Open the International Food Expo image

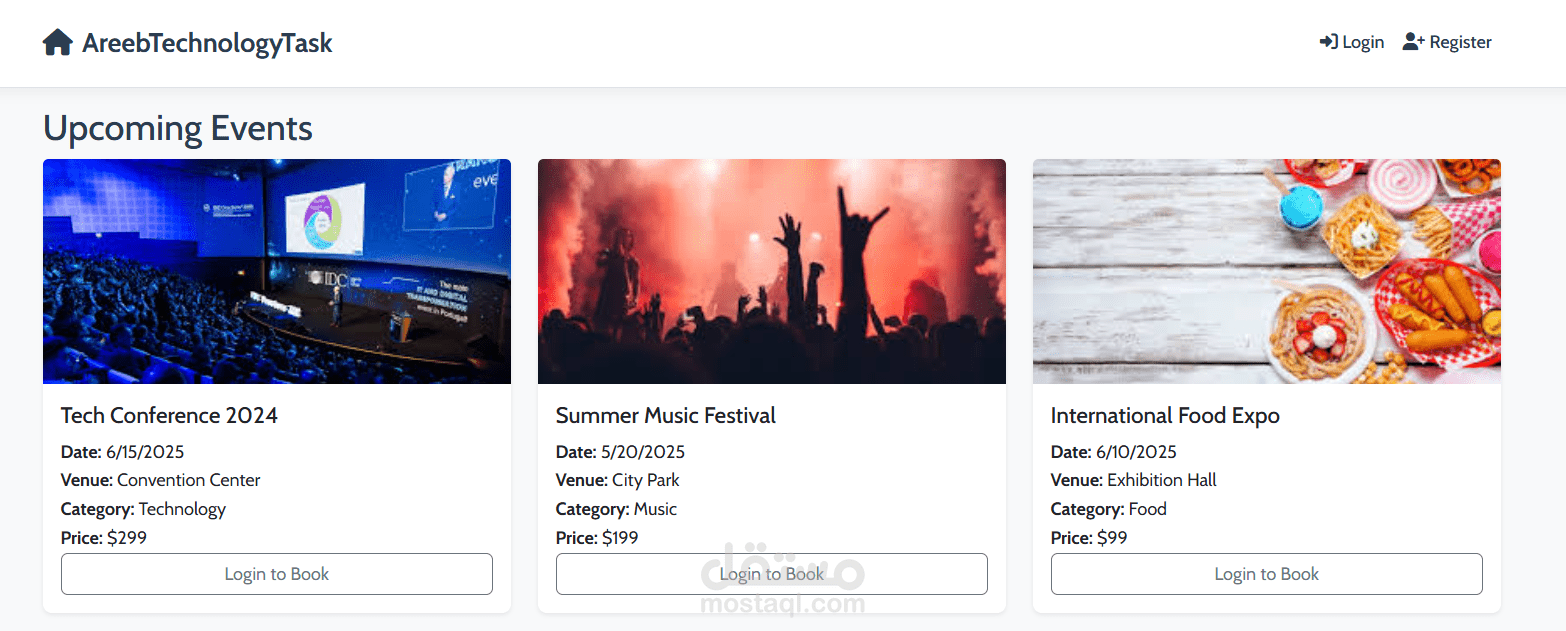[x=1267, y=271]
